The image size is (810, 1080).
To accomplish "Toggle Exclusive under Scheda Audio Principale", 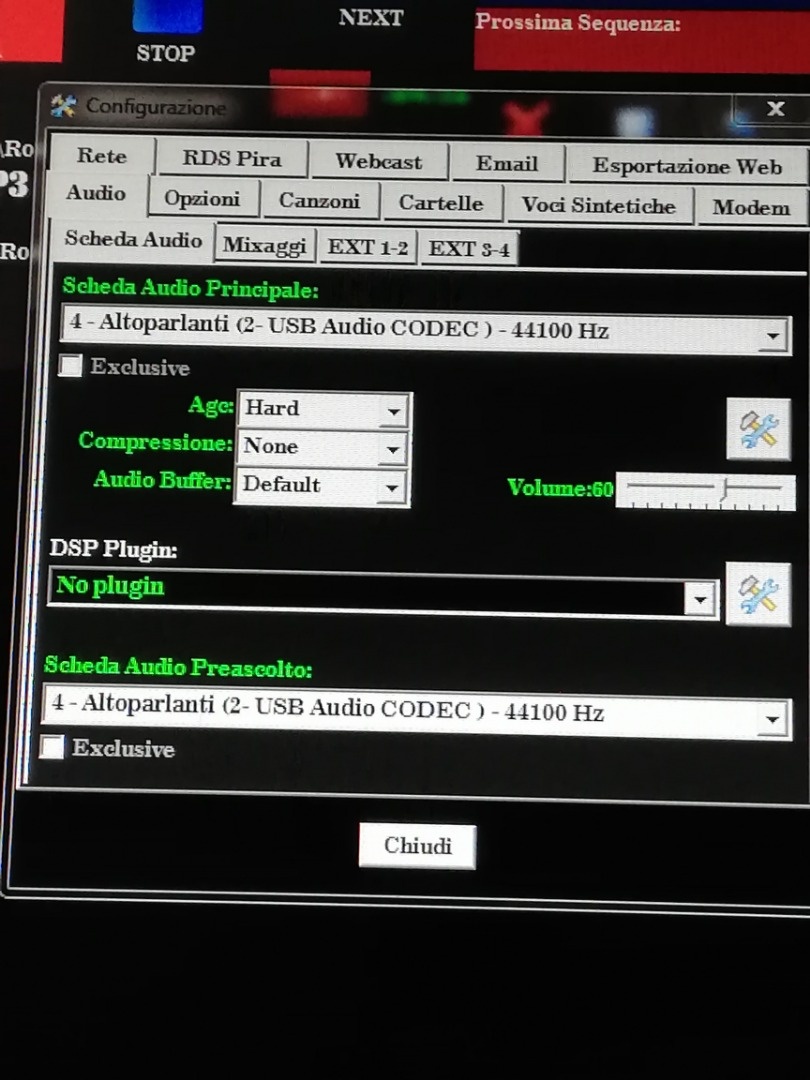I will click(x=71, y=367).
